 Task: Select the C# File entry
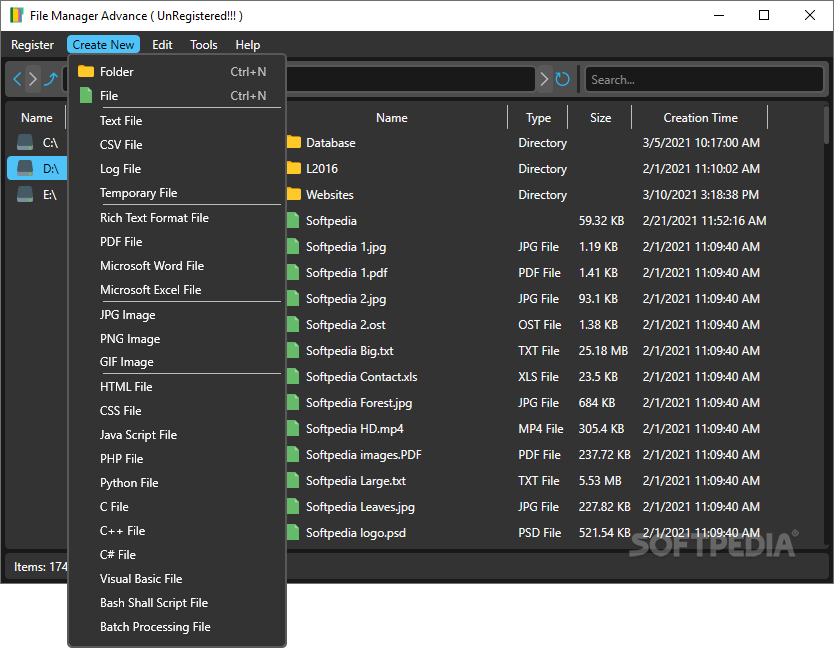(x=177, y=554)
